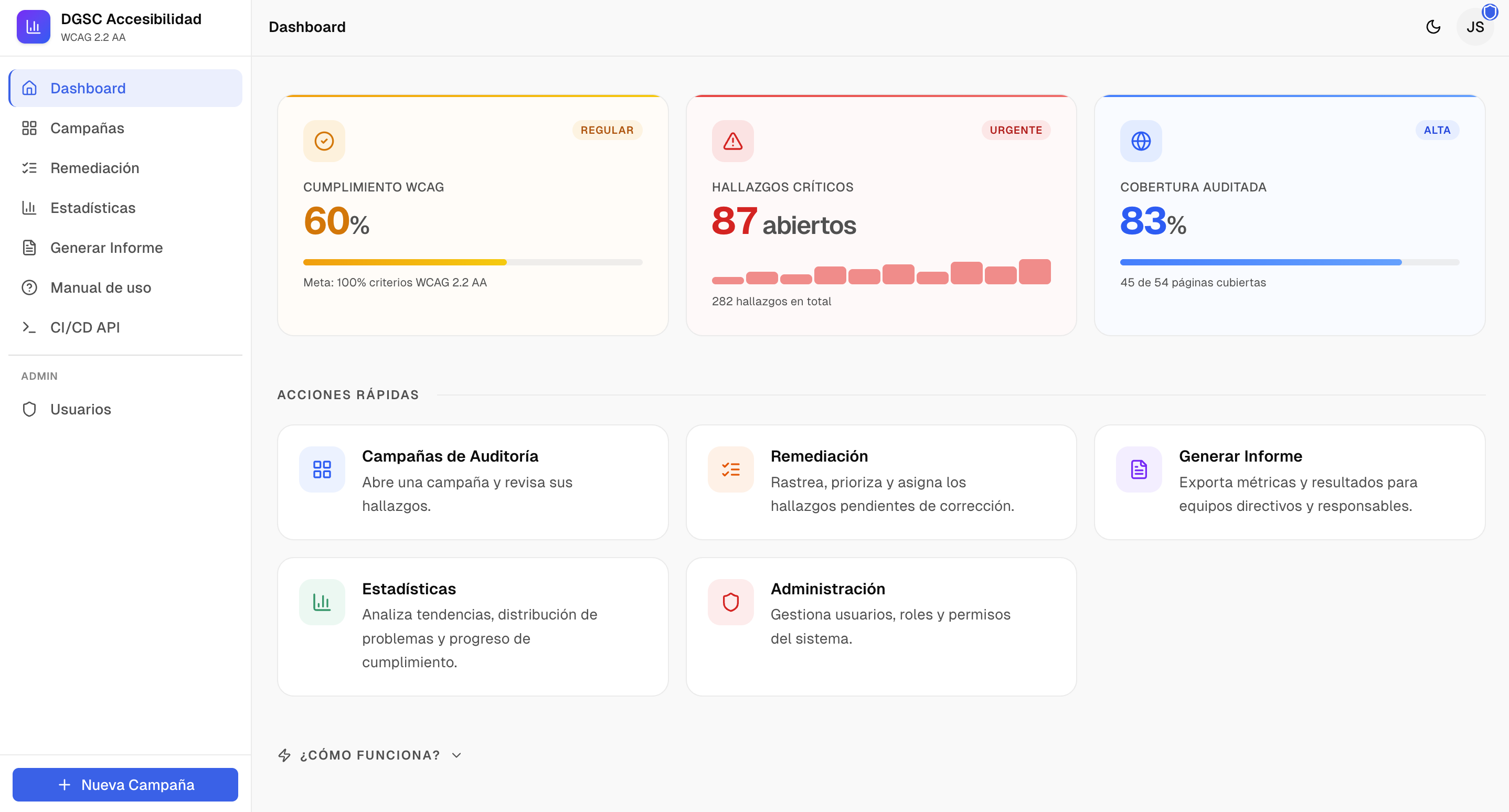The height and width of the screenshot is (812, 1509).
Task: Click the home icon beside Dashboard
Action: (29, 89)
